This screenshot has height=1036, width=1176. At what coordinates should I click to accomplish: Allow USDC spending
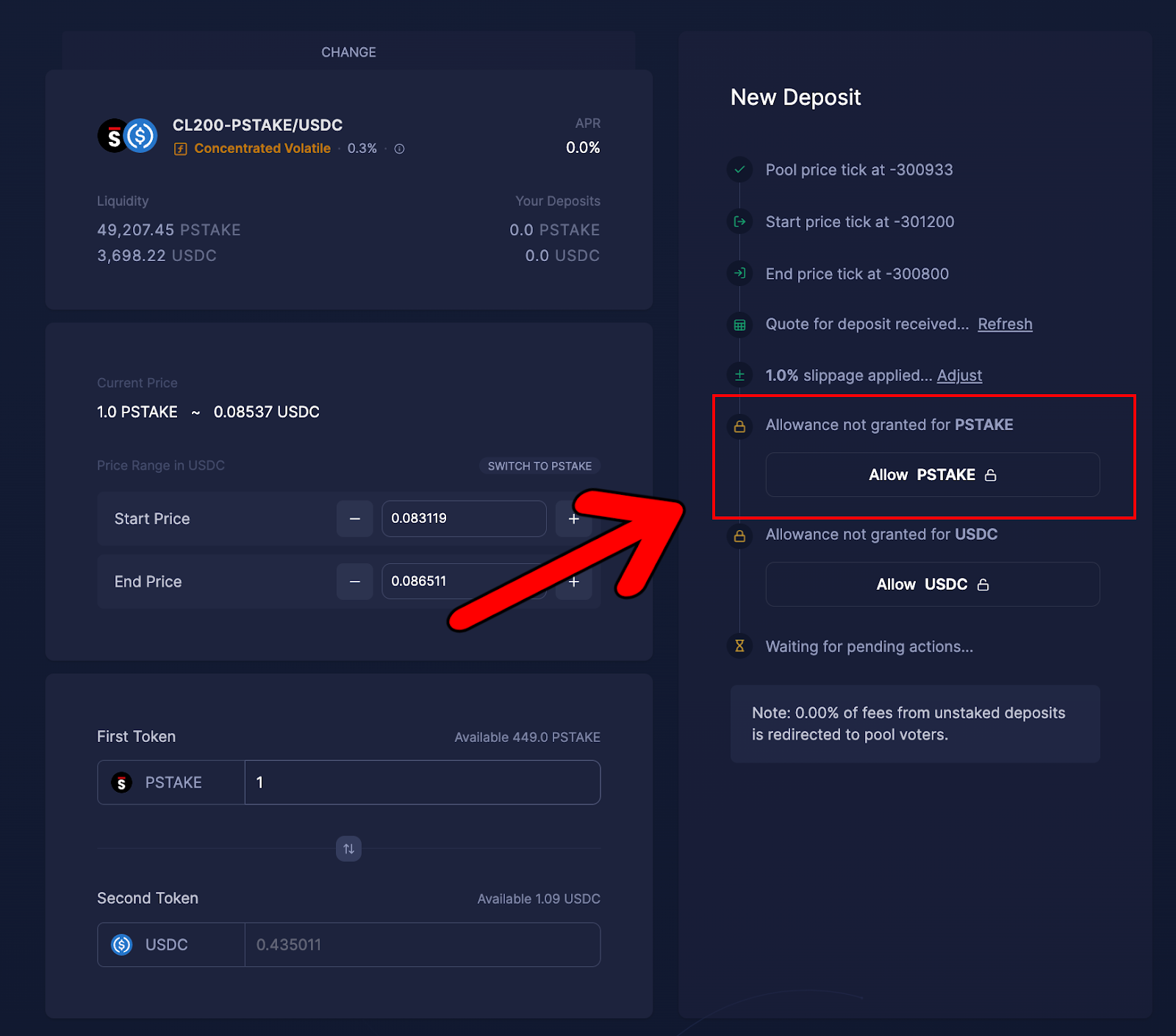coord(933,585)
